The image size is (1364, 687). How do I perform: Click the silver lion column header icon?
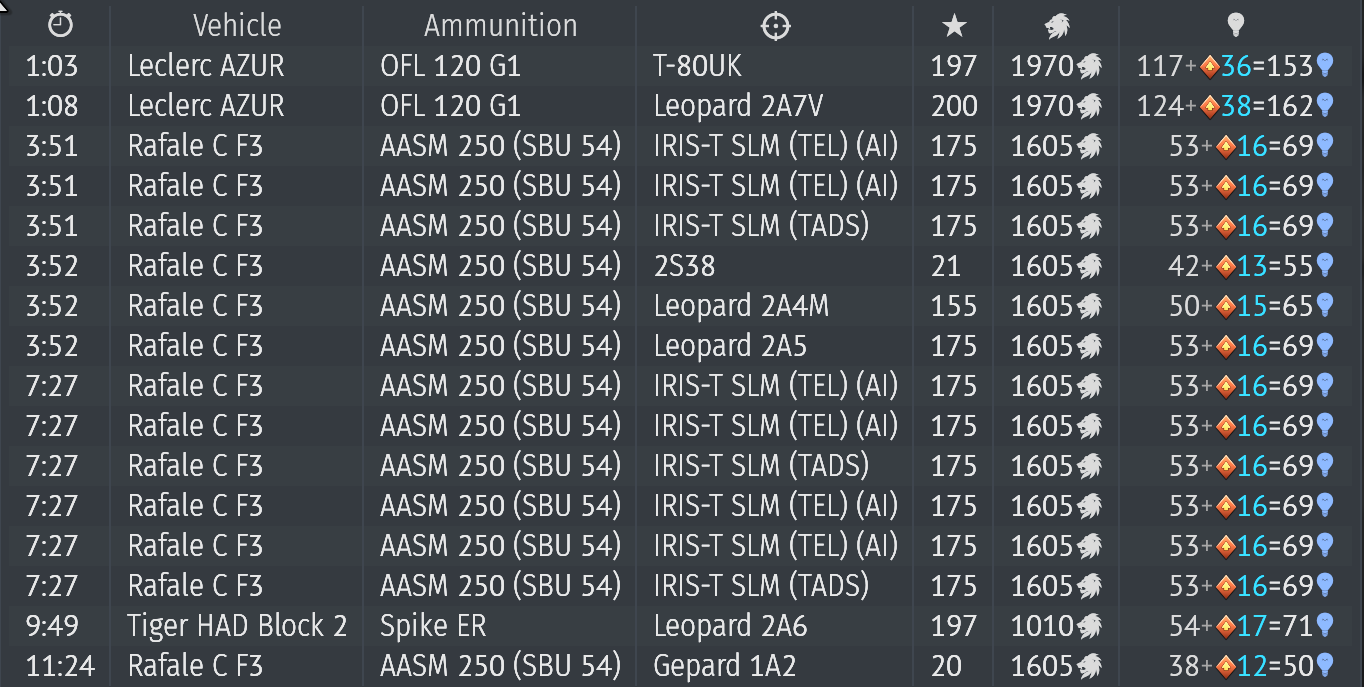pyautogui.click(x=1057, y=26)
